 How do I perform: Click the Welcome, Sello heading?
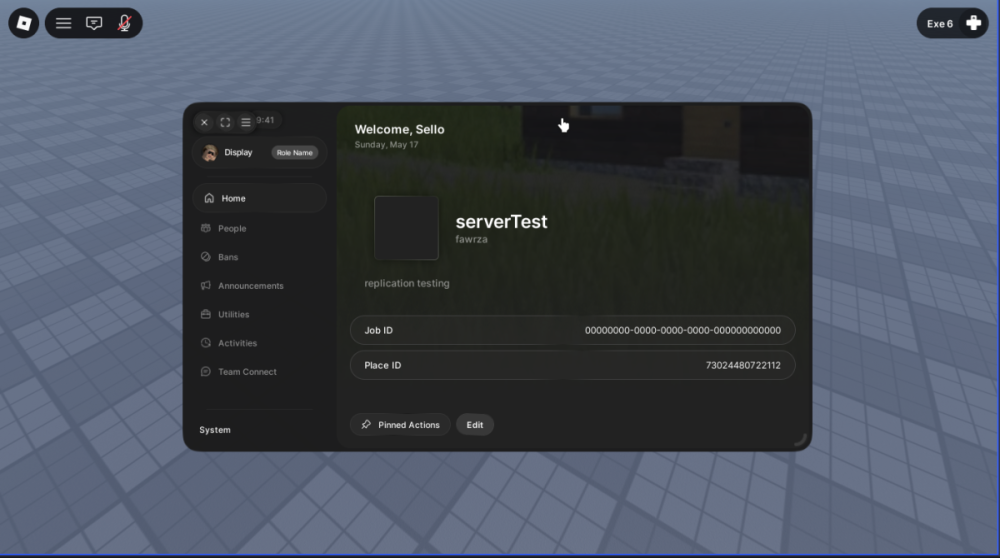[399, 129]
